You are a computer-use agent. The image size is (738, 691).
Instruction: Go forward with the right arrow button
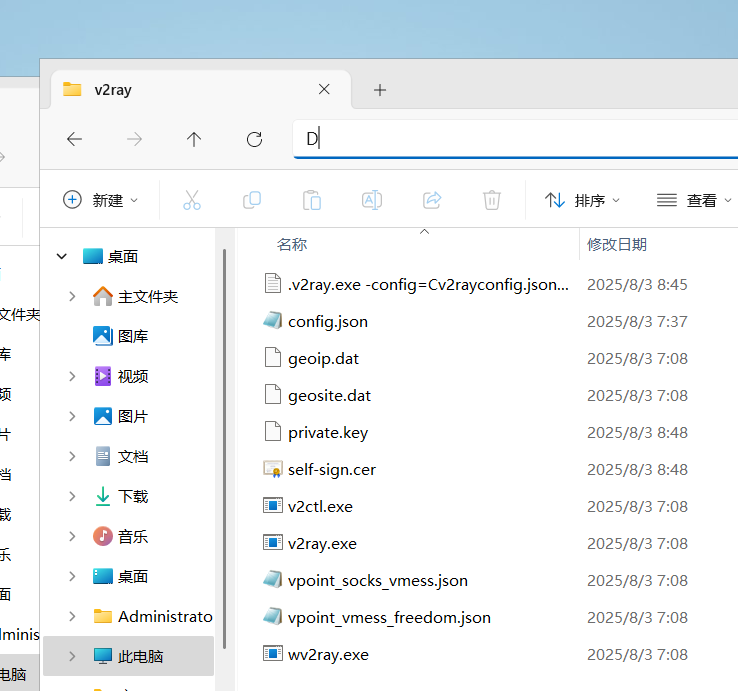click(x=134, y=139)
